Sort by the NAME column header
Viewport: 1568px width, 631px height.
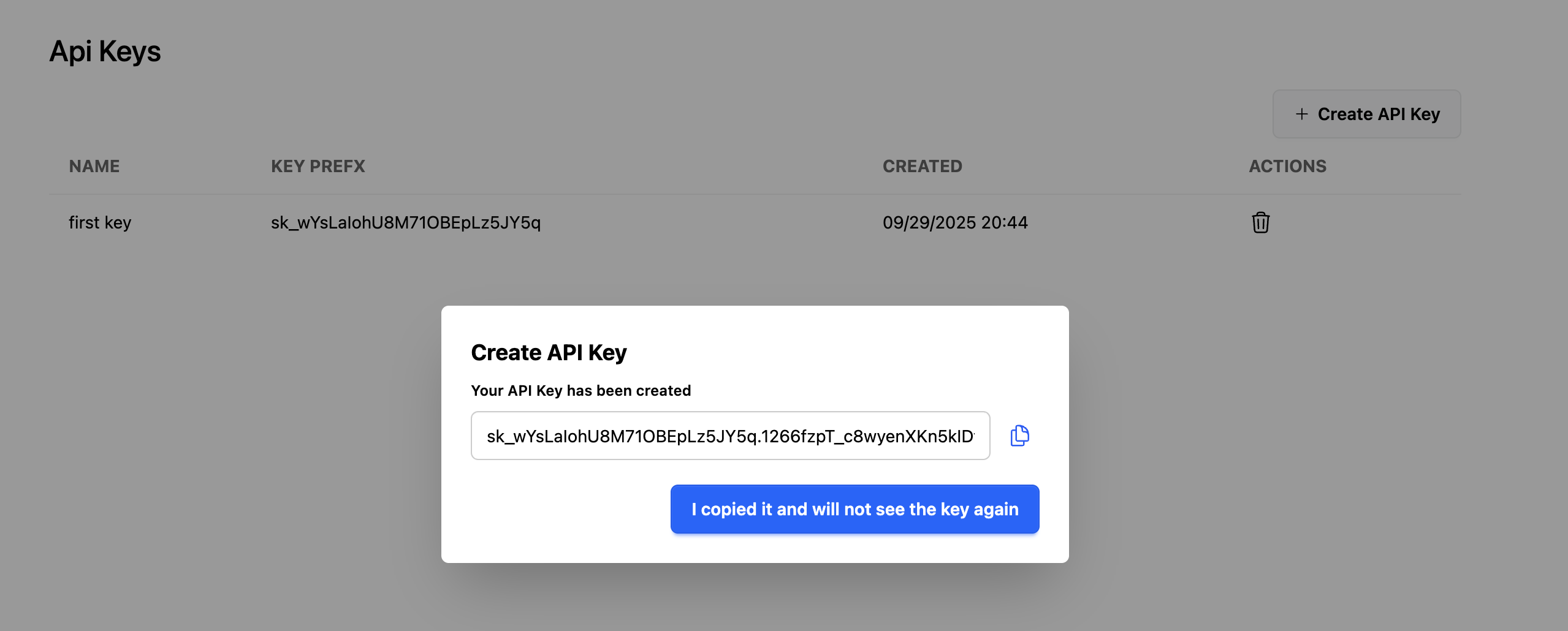(x=94, y=165)
